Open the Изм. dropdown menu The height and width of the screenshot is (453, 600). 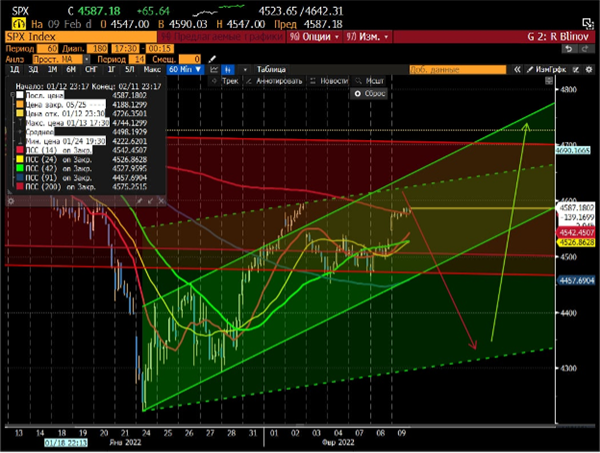click(367, 37)
